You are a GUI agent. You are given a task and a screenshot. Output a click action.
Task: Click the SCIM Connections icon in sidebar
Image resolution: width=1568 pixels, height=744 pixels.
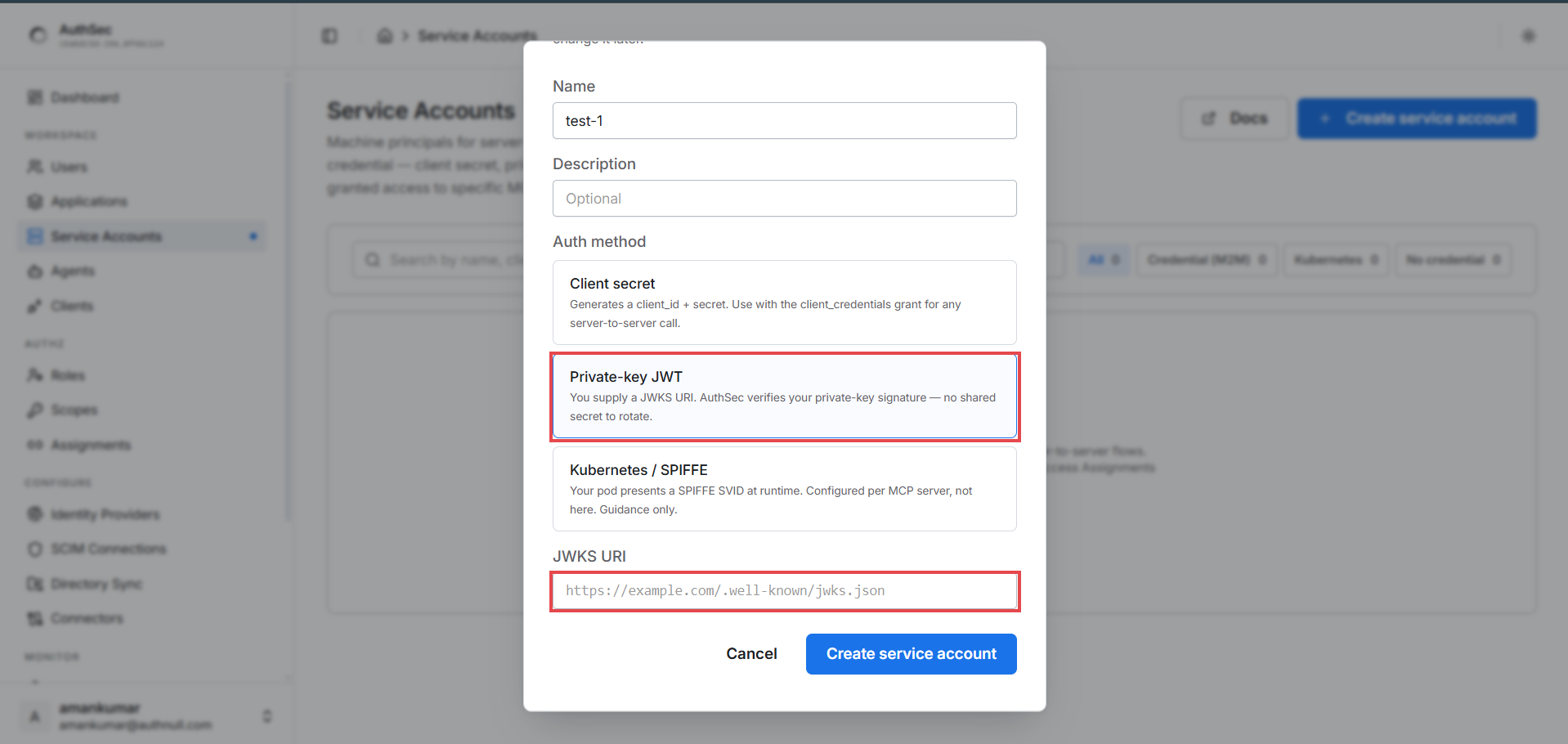coord(35,549)
